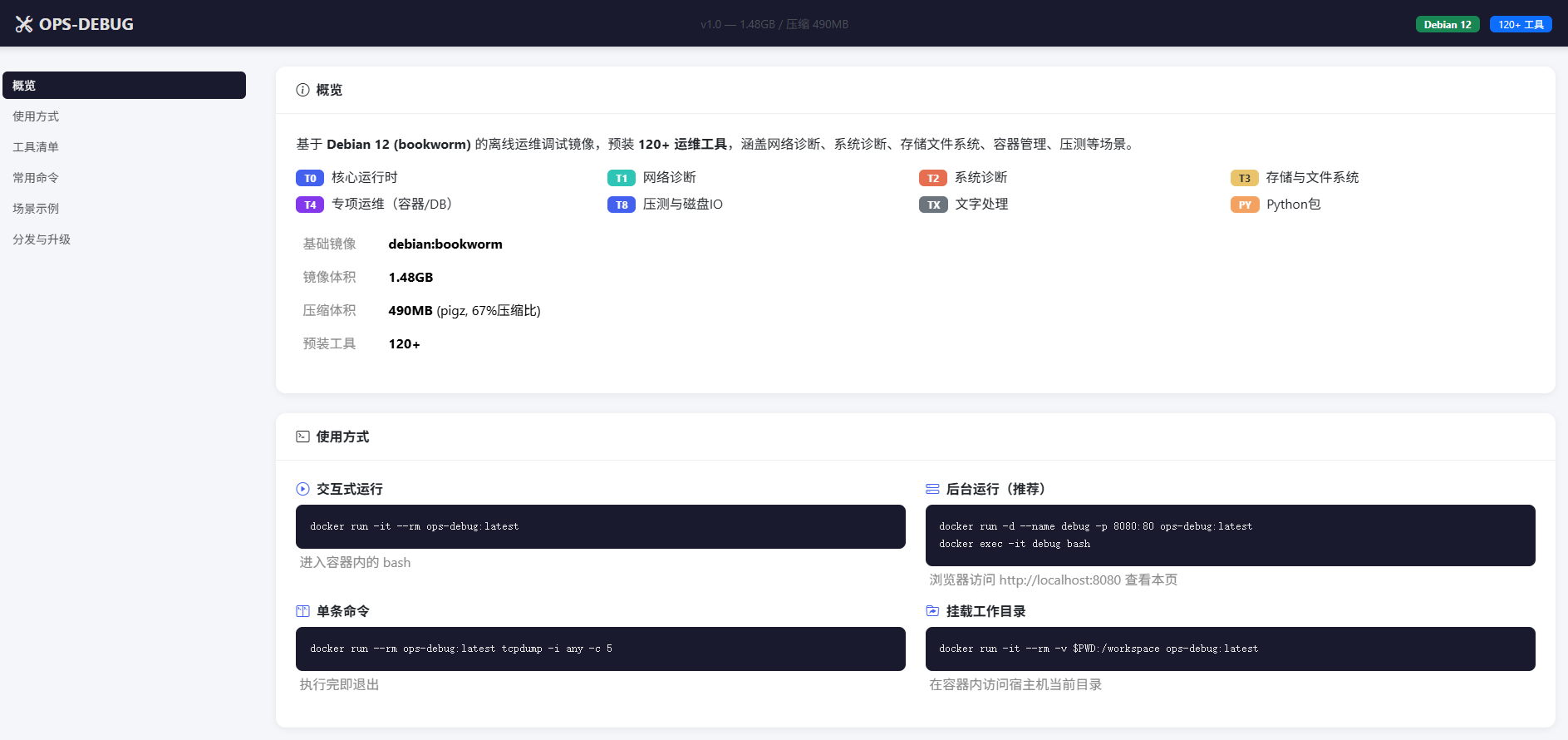Click the 系统诊断 category label
Image resolution: width=1568 pixels, height=740 pixels.
click(x=981, y=177)
